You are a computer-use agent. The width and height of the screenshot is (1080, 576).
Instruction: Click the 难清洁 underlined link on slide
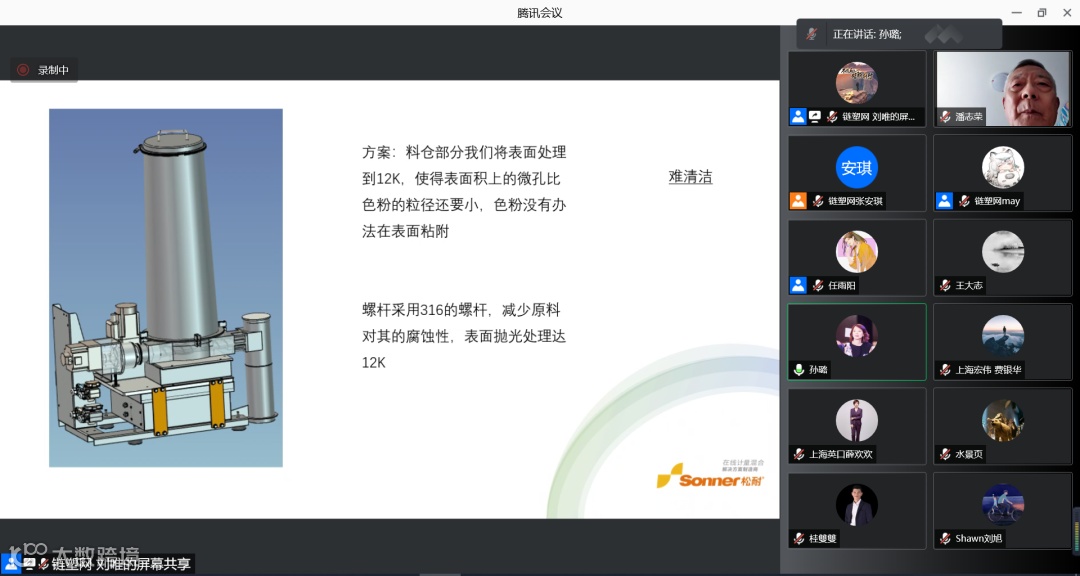[690, 177]
